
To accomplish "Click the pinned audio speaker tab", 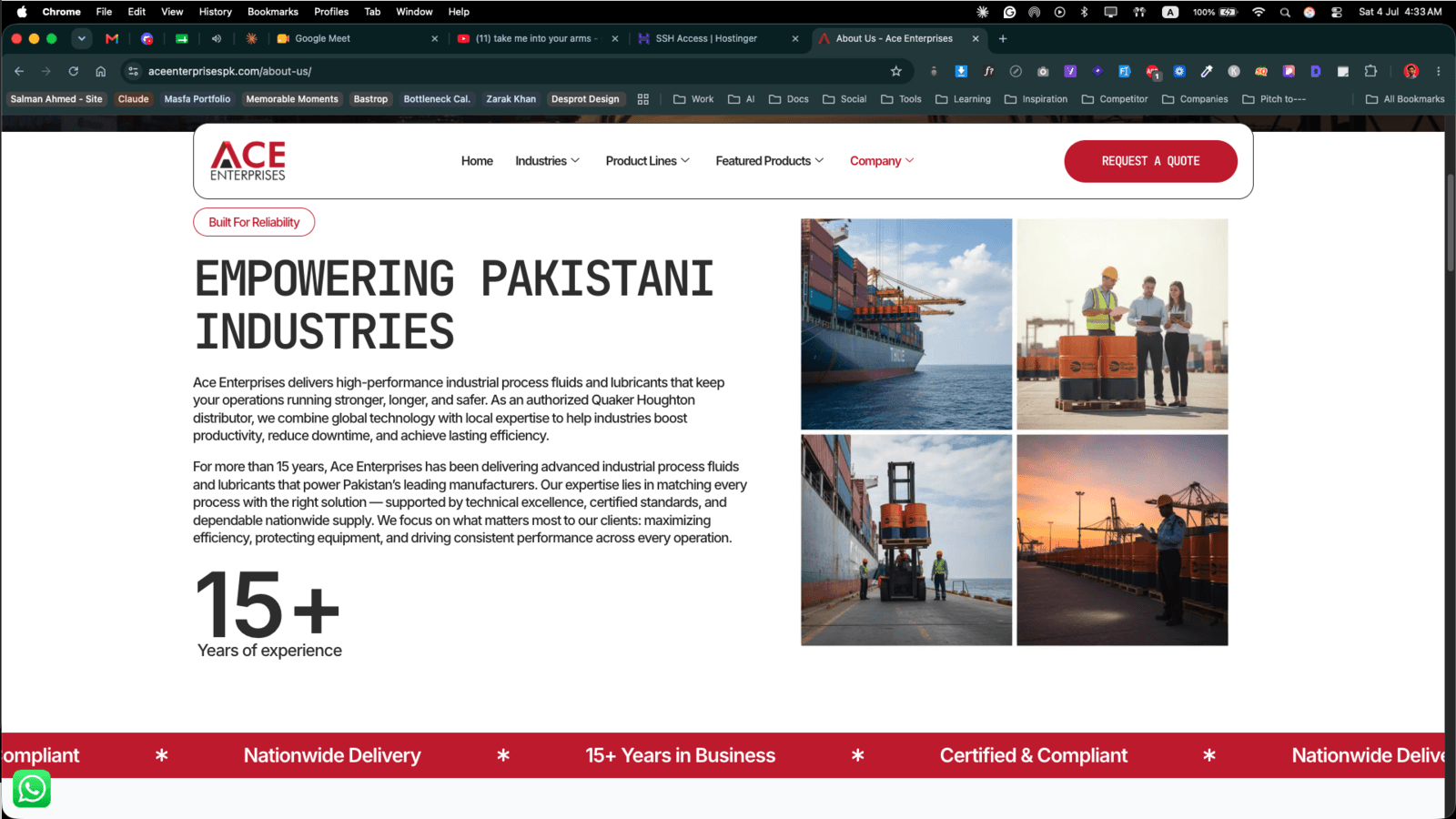I will tap(217, 38).
